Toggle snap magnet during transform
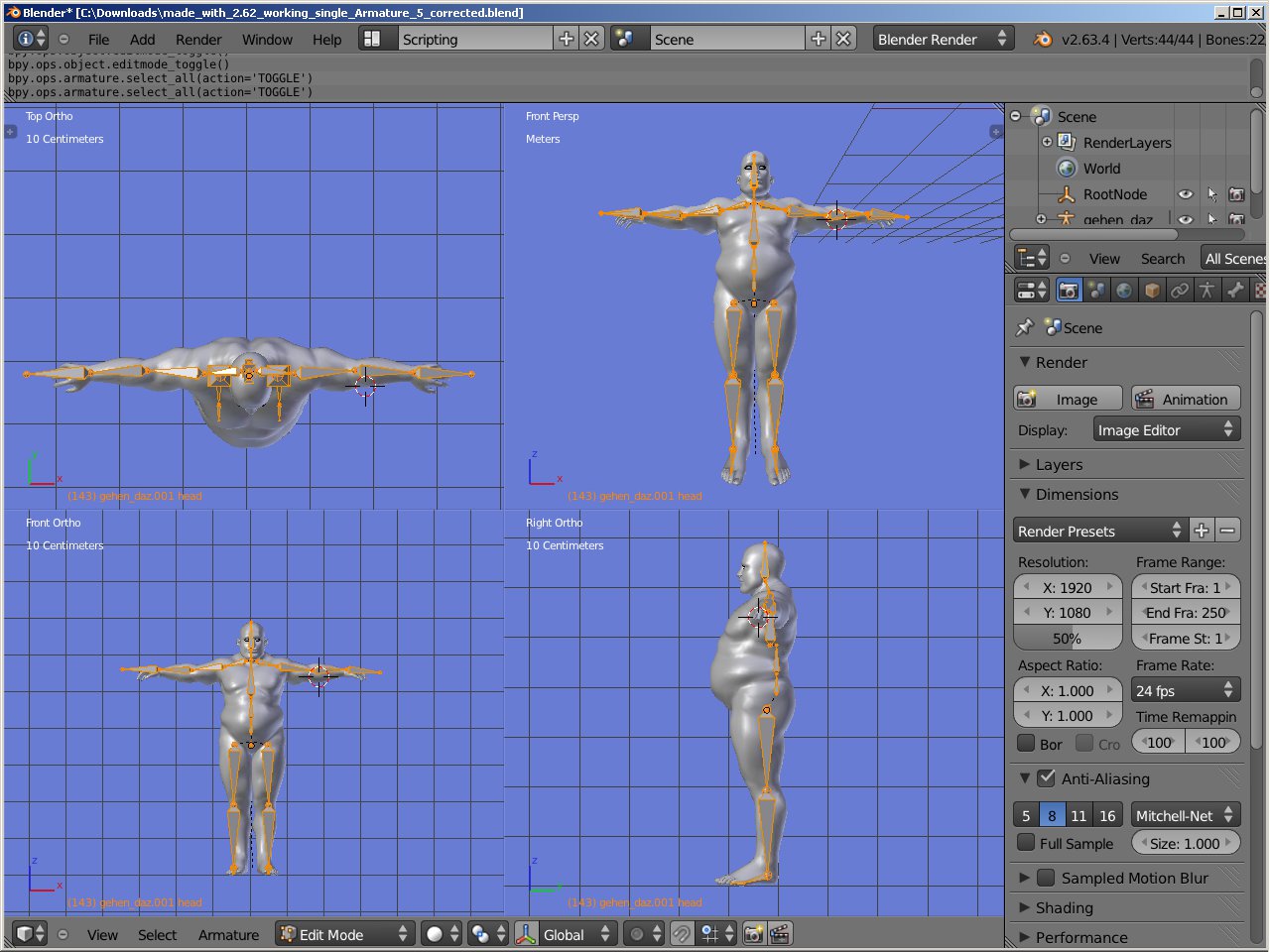1270x952 pixels. coord(682,934)
